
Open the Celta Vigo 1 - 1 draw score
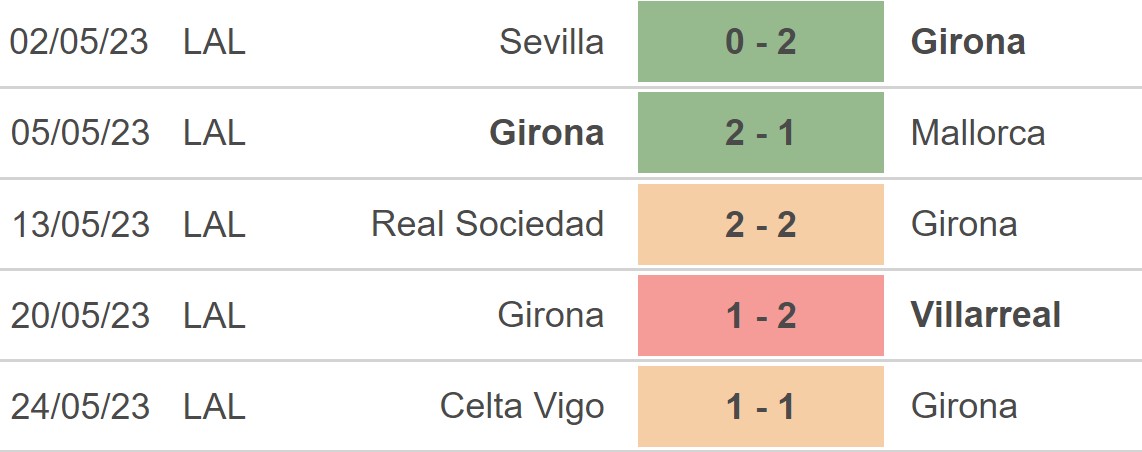click(760, 406)
